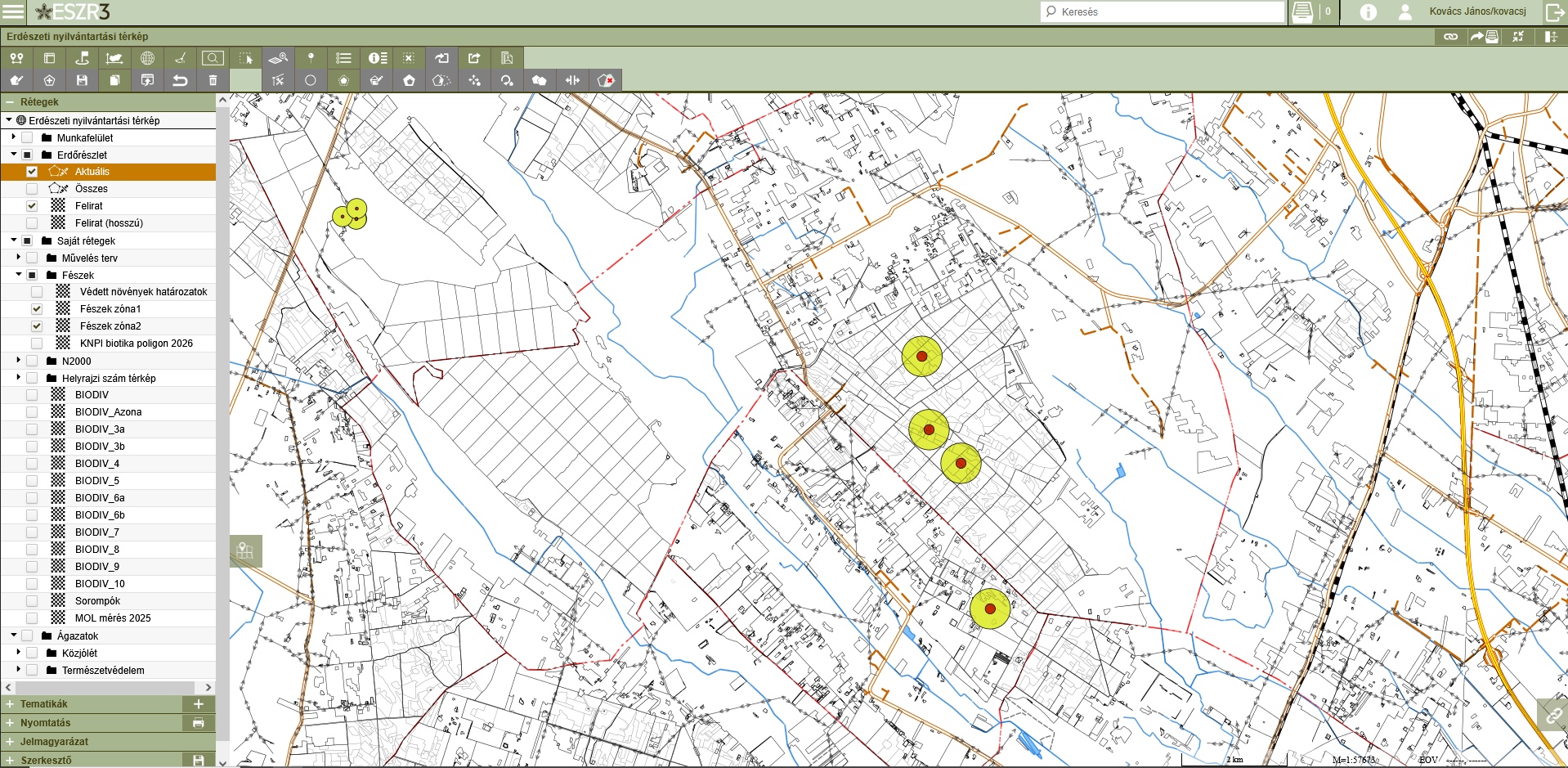Click the trash delete toolbar icon
Screen dimensions: 1568x768
coord(213,80)
